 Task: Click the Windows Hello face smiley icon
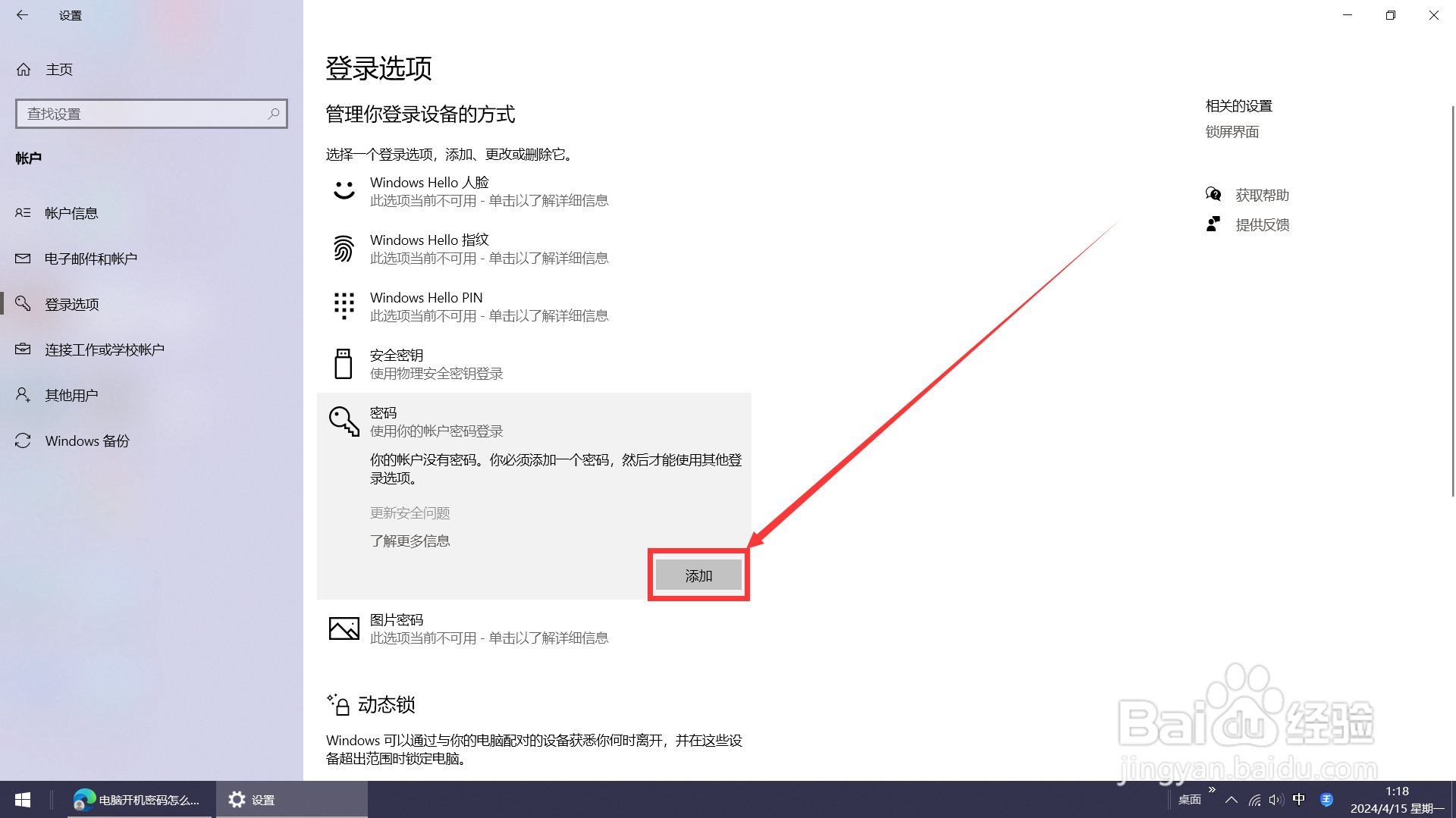[344, 190]
